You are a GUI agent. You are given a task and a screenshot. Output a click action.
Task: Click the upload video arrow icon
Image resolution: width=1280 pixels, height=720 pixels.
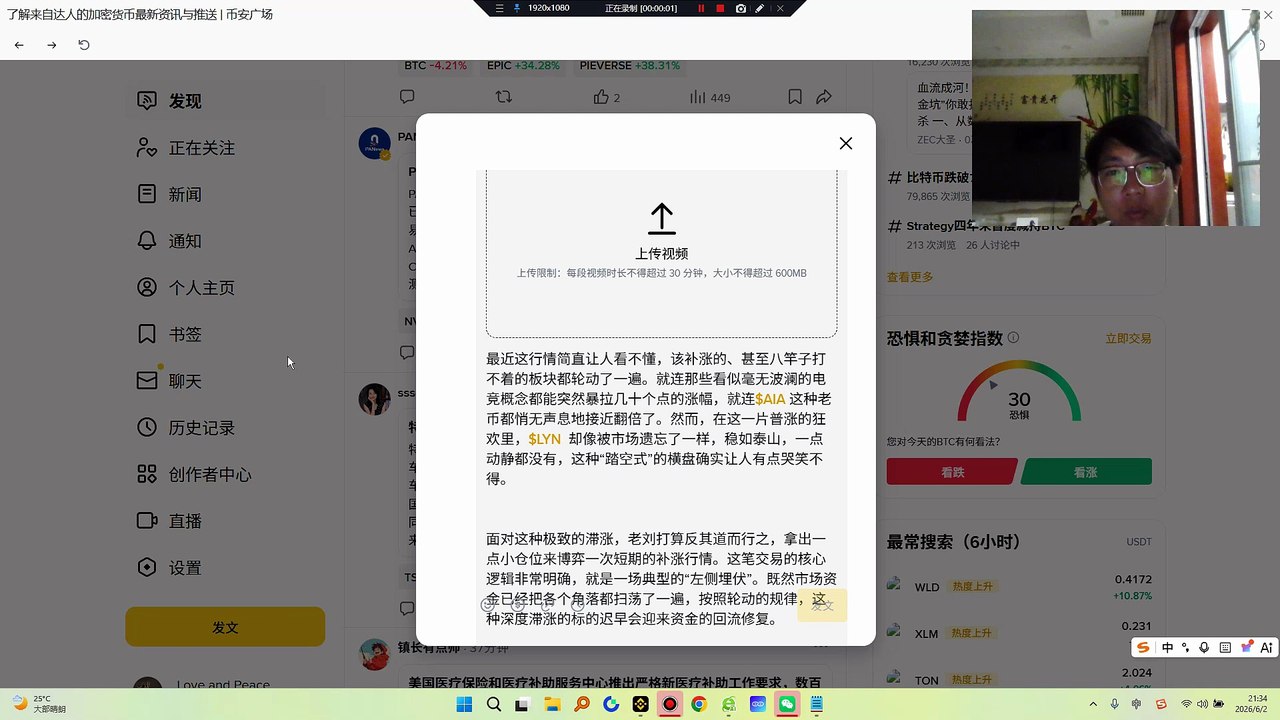click(x=662, y=219)
